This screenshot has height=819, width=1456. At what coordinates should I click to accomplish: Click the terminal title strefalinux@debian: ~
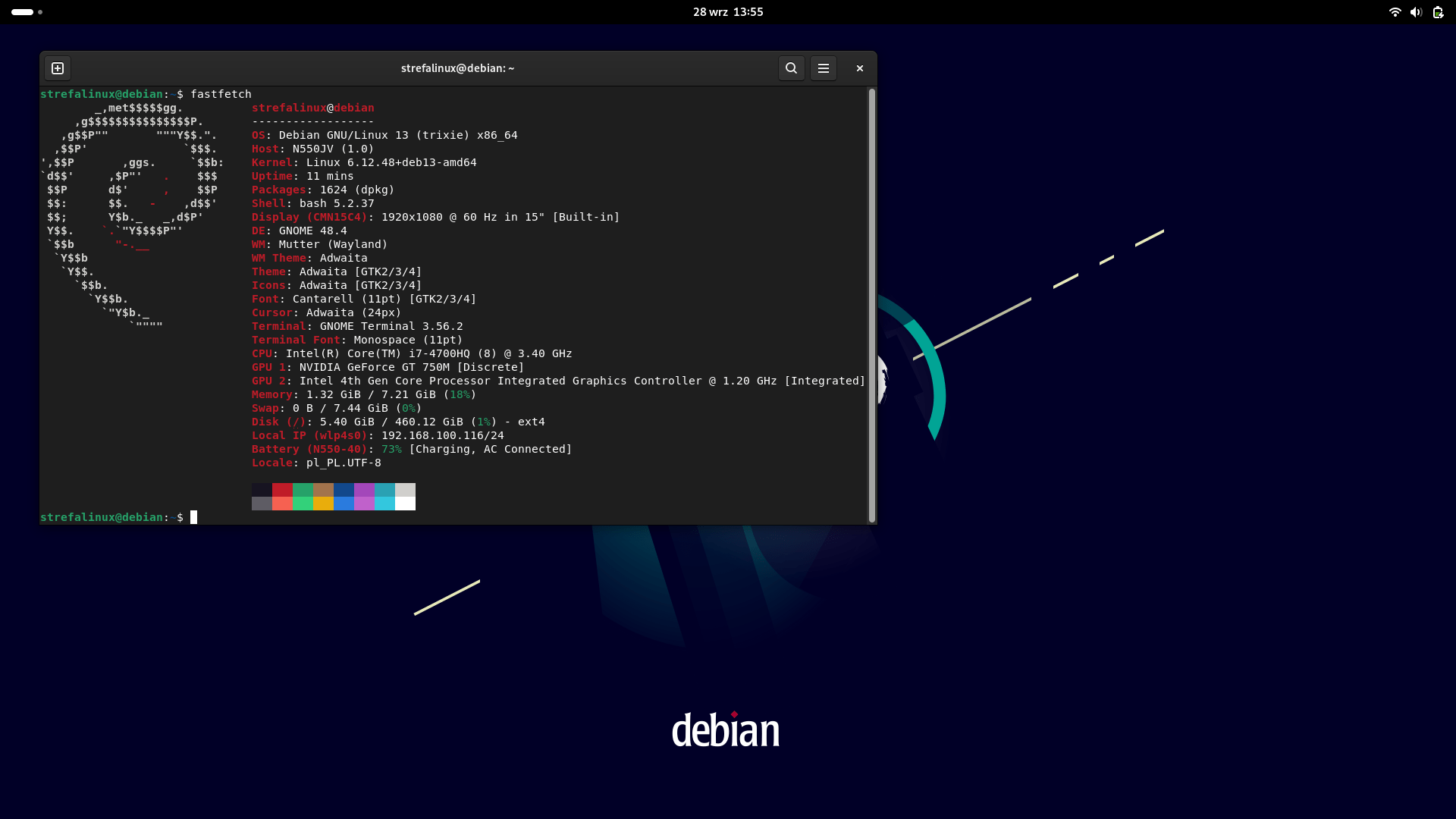coord(457,68)
